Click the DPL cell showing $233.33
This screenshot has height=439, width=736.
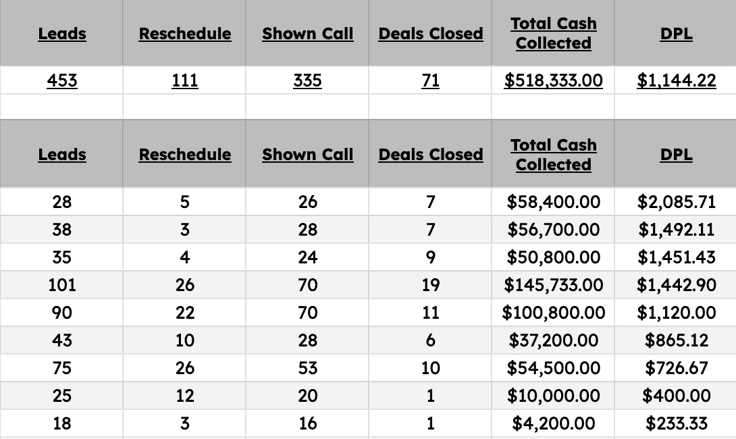pos(676,423)
